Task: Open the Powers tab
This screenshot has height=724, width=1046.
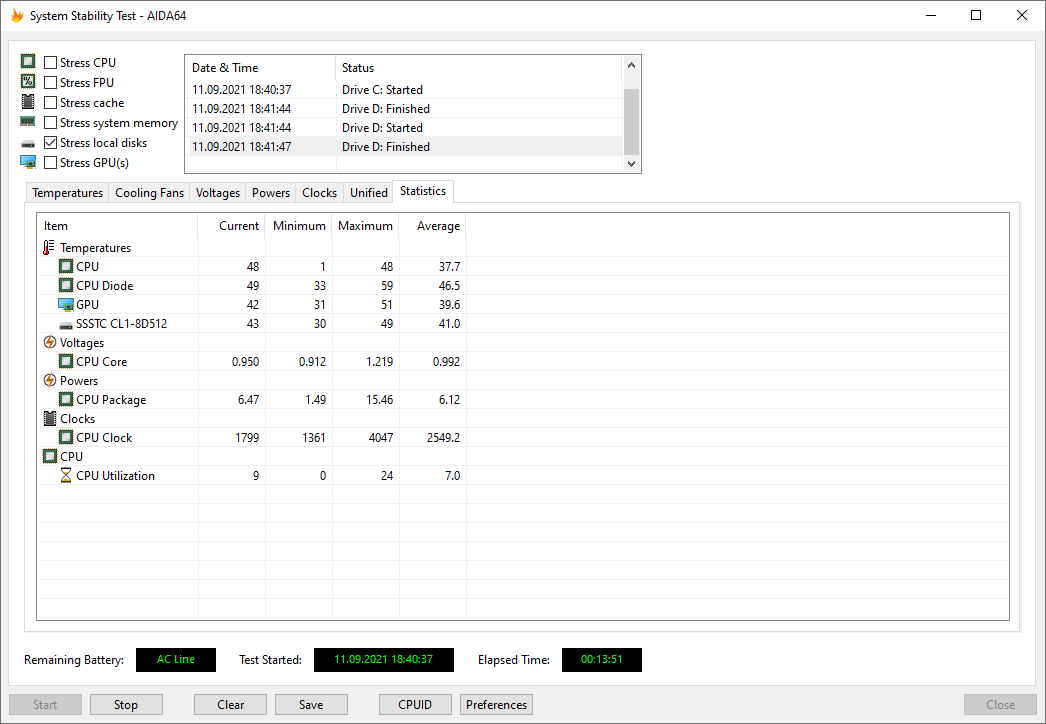Action: coord(271,193)
